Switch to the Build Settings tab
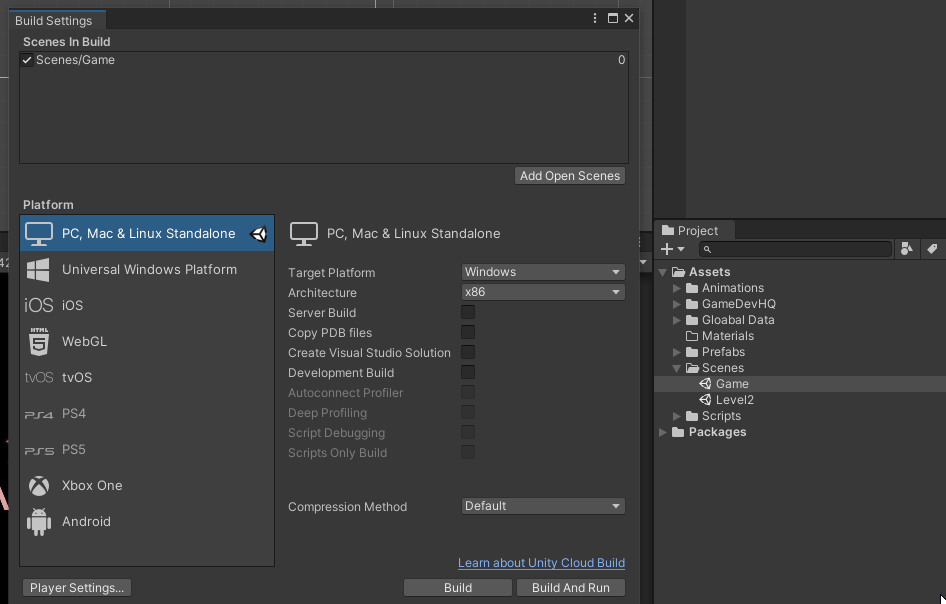Screen dimensions: 946x604 click(x=57, y=21)
